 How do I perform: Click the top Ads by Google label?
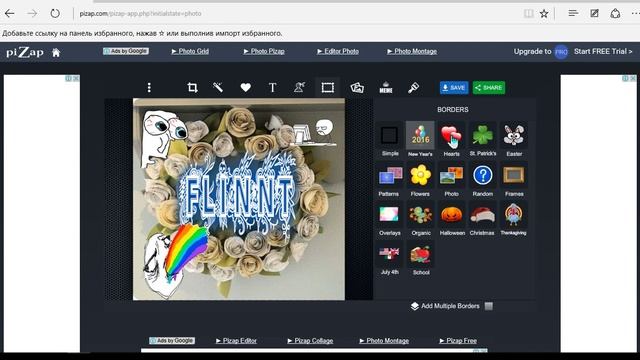[x=126, y=51]
